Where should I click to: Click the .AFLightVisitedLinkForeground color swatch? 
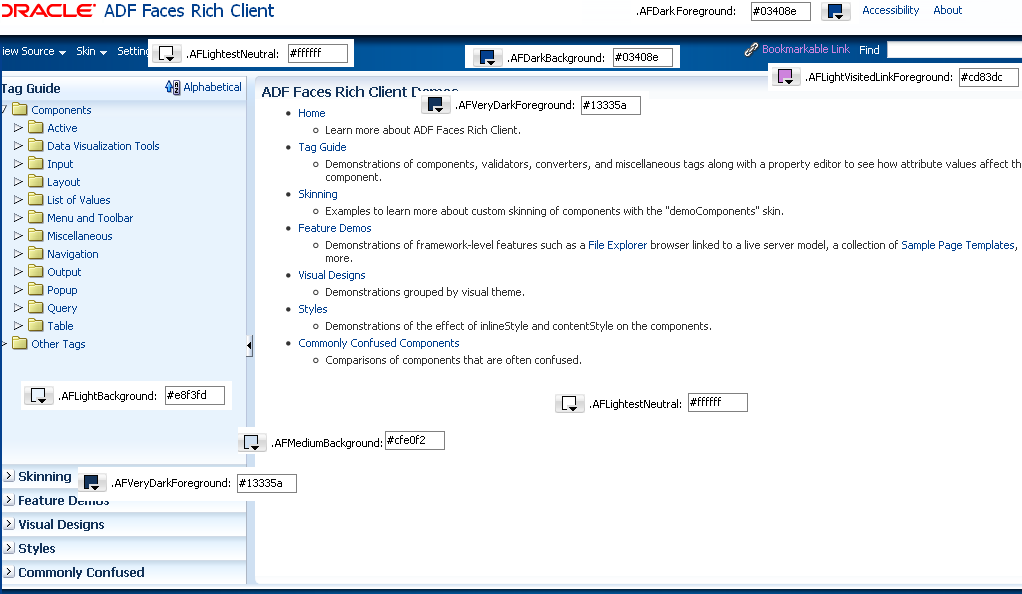(786, 76)
